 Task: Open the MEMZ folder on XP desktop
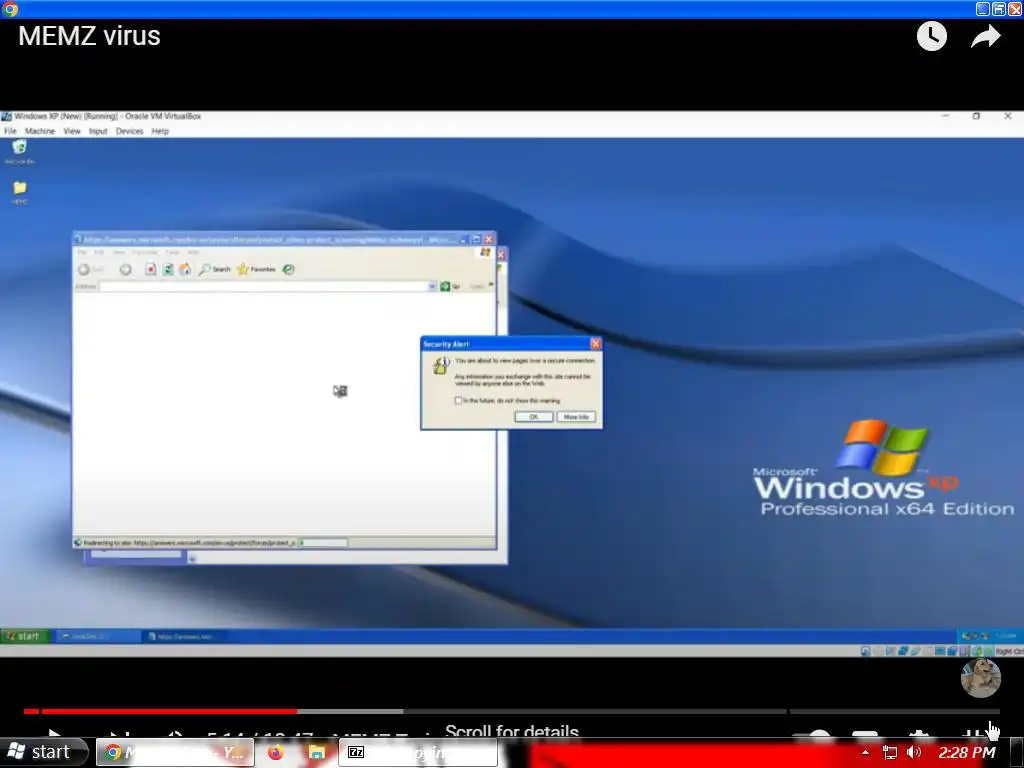(x=20, y=192)
